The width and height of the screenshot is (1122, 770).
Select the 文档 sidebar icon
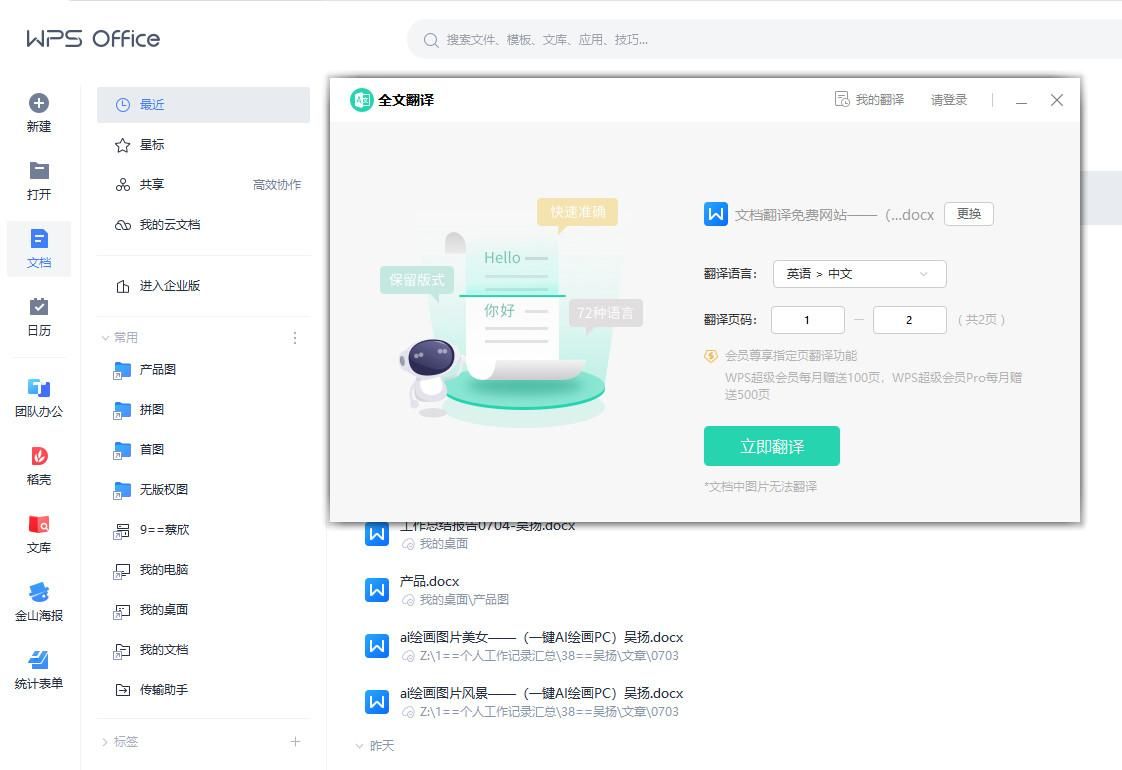click(39, 248)
